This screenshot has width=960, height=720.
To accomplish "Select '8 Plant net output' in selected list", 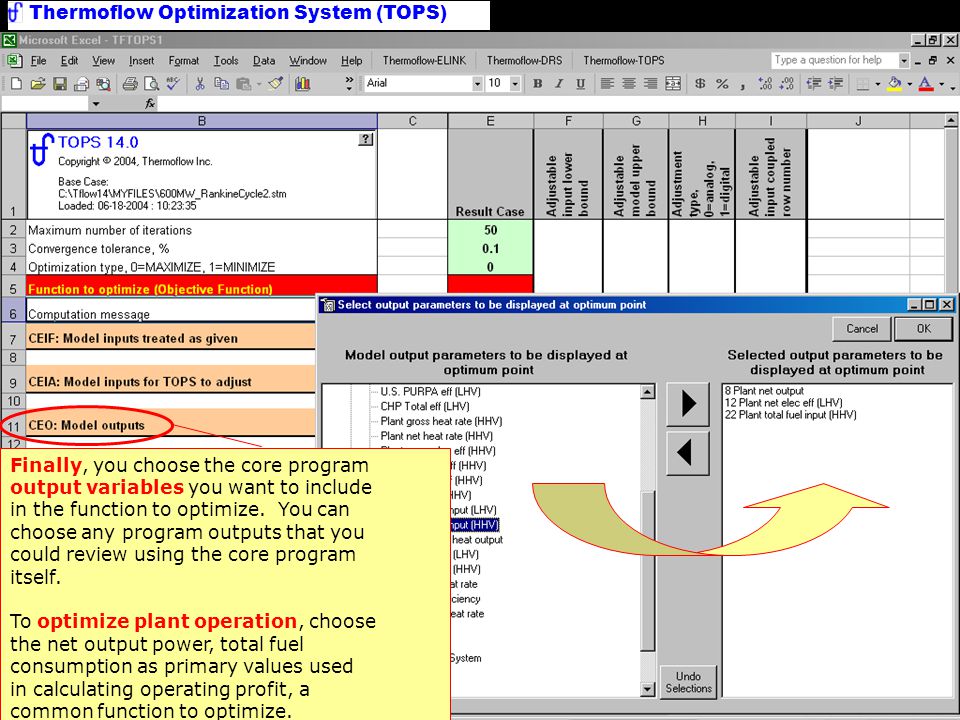I will pos(764,391).
